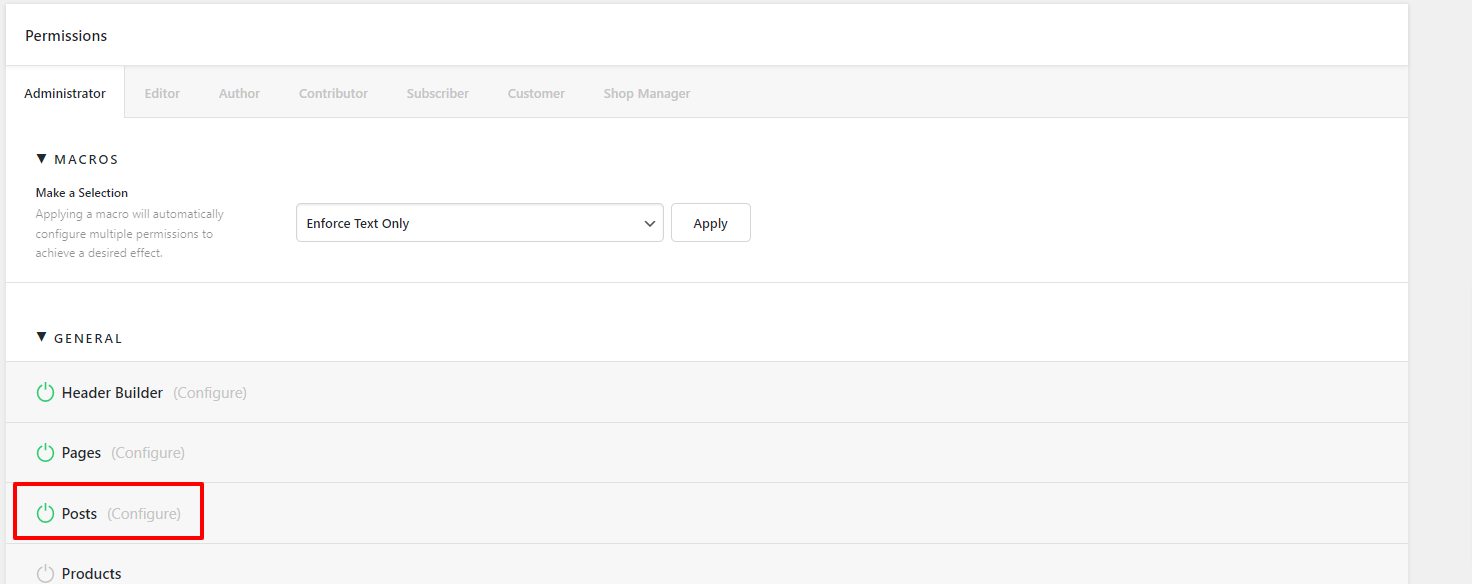
Task: Click the Products row label
Action: click(92, 574)
